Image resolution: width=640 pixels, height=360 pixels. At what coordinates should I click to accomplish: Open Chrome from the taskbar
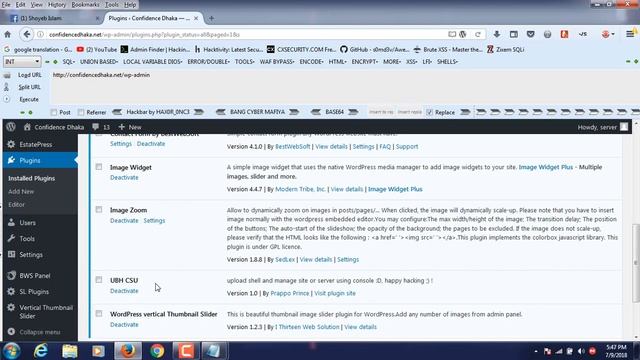(157, 351)
